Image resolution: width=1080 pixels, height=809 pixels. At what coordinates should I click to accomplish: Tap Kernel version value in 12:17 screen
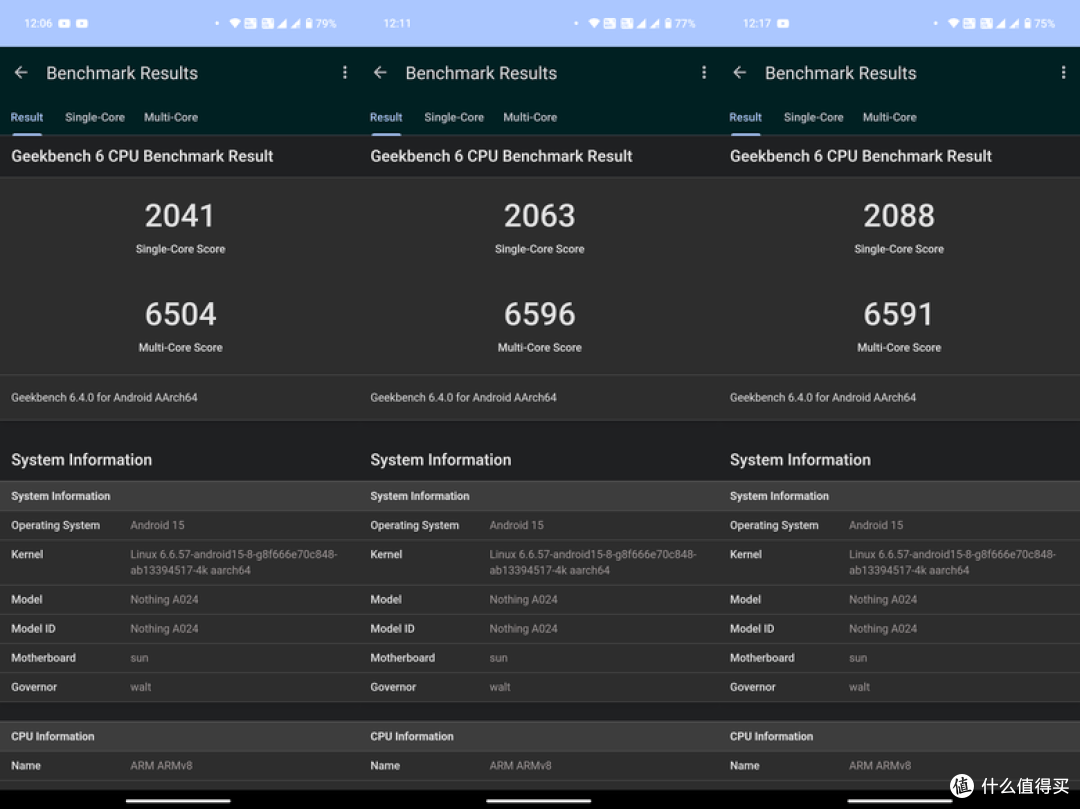pos(953,562)
